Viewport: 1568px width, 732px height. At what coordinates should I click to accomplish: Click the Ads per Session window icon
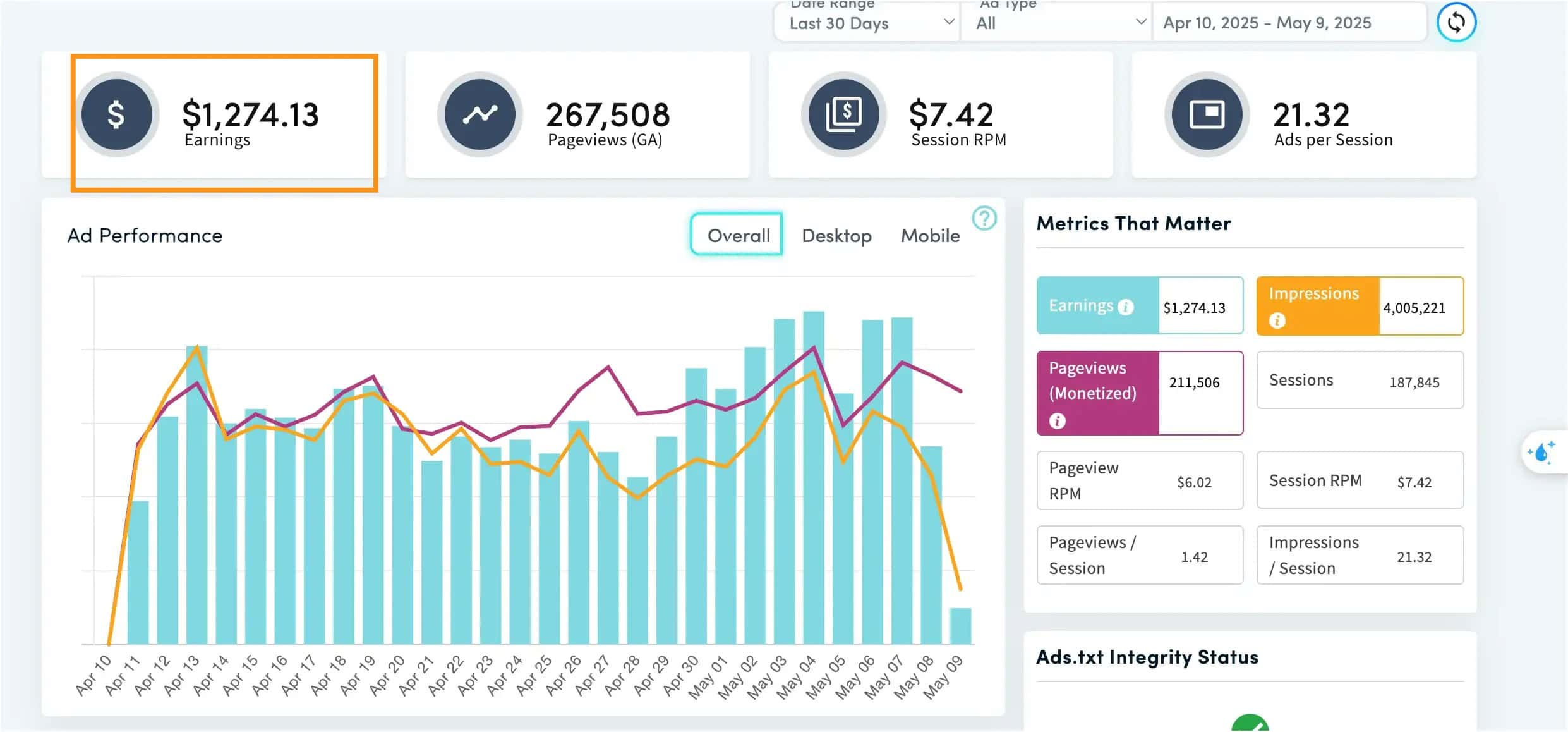pos(1207,114)
